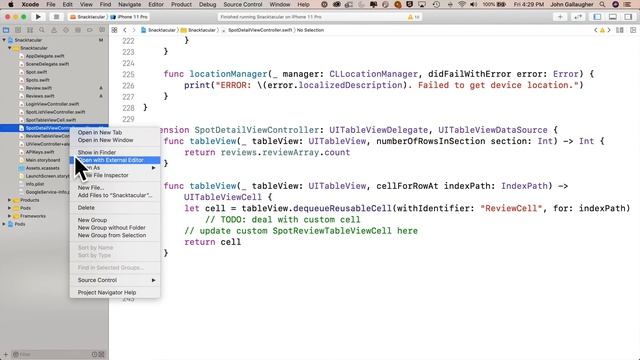Select Spot.swift in navigator
Screen dimensions: 640x360
(36, 72)
